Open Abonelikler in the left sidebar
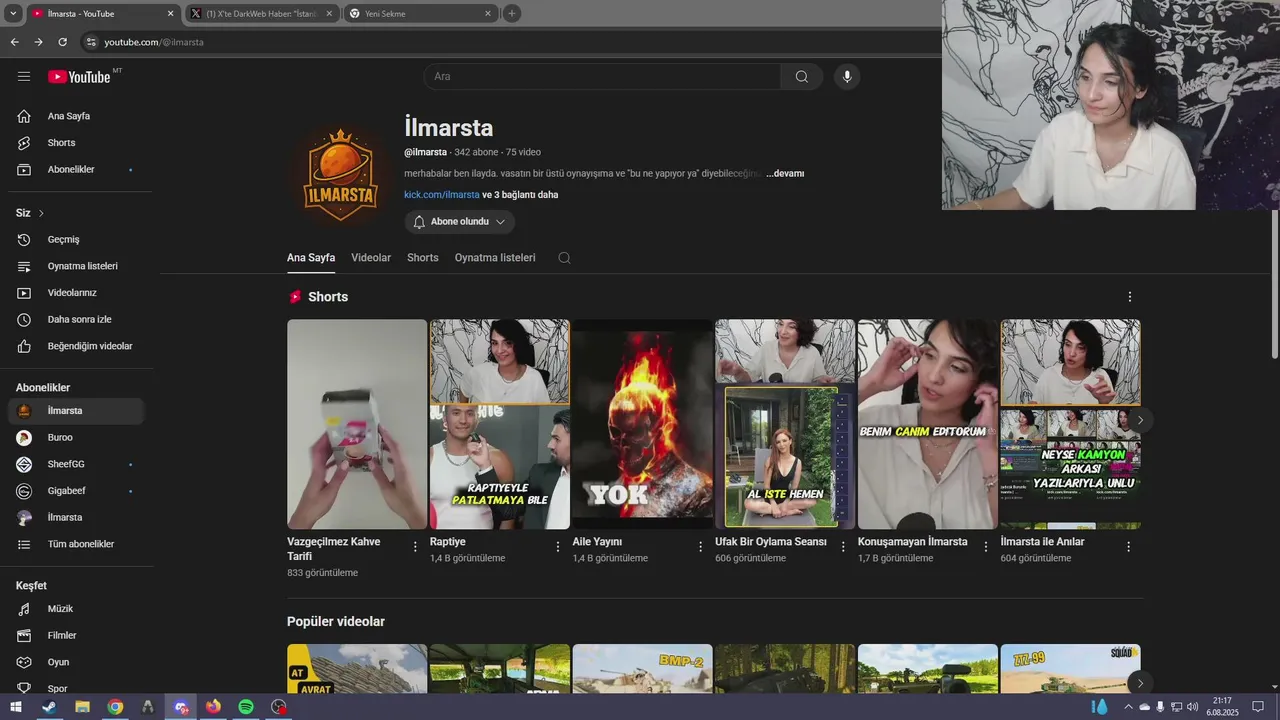Screen dimensions: 1280x720 76,170
